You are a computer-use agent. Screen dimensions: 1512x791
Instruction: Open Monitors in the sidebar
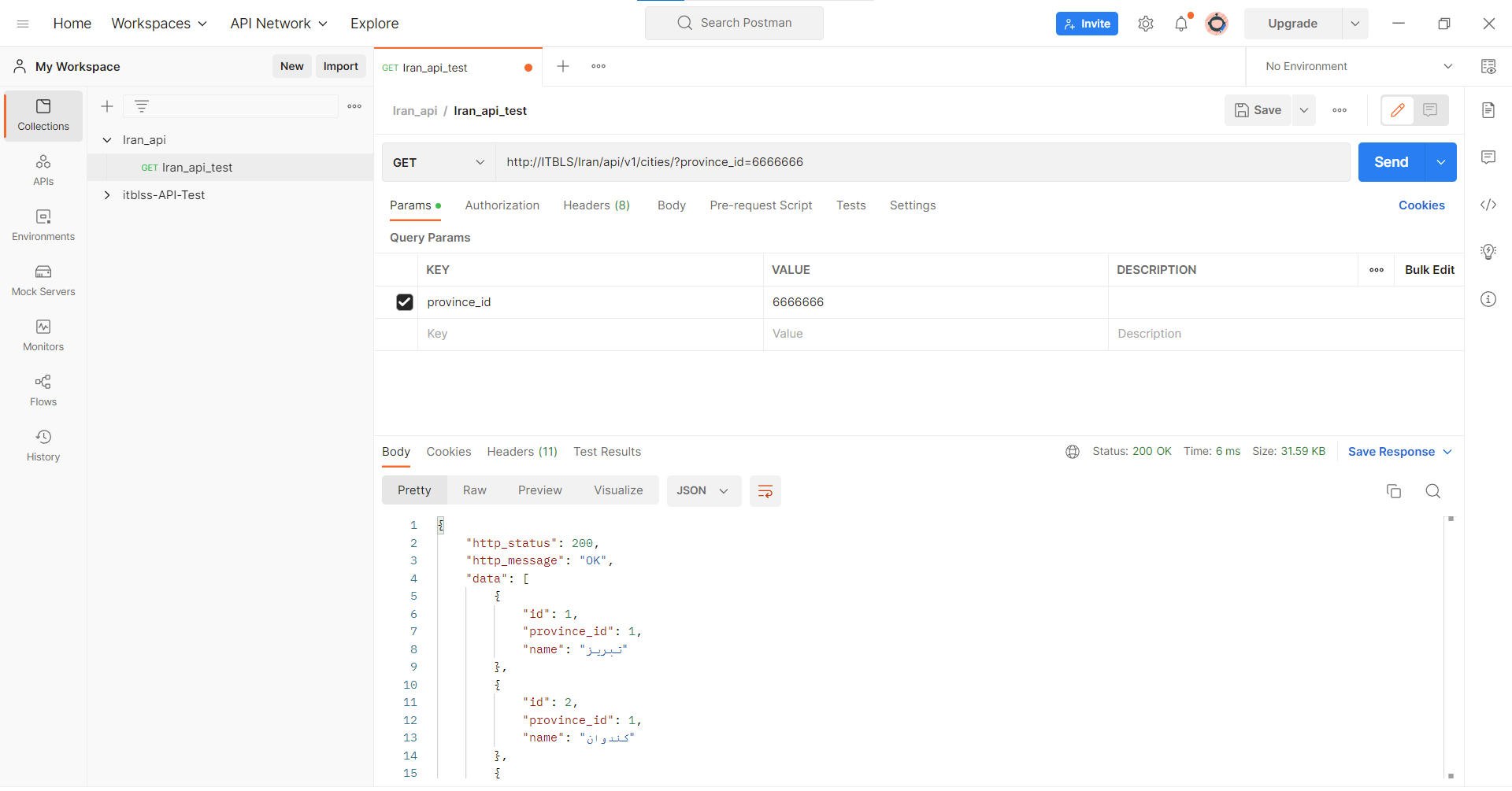[x=43, y=335]
